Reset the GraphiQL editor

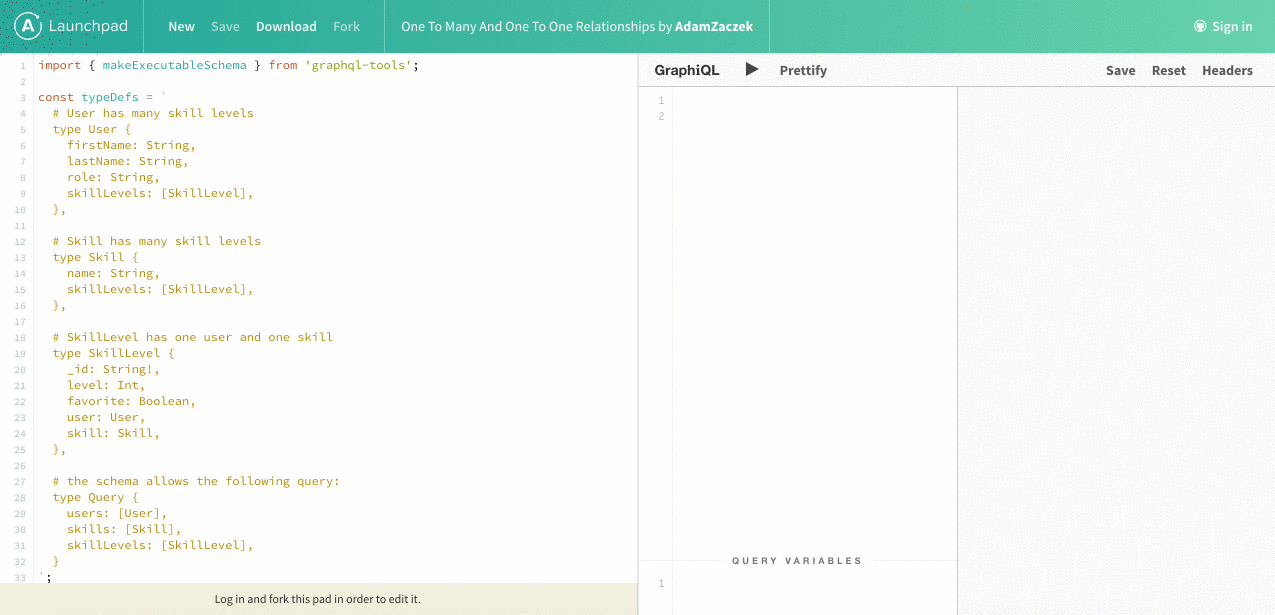(x=1168, y=70)
